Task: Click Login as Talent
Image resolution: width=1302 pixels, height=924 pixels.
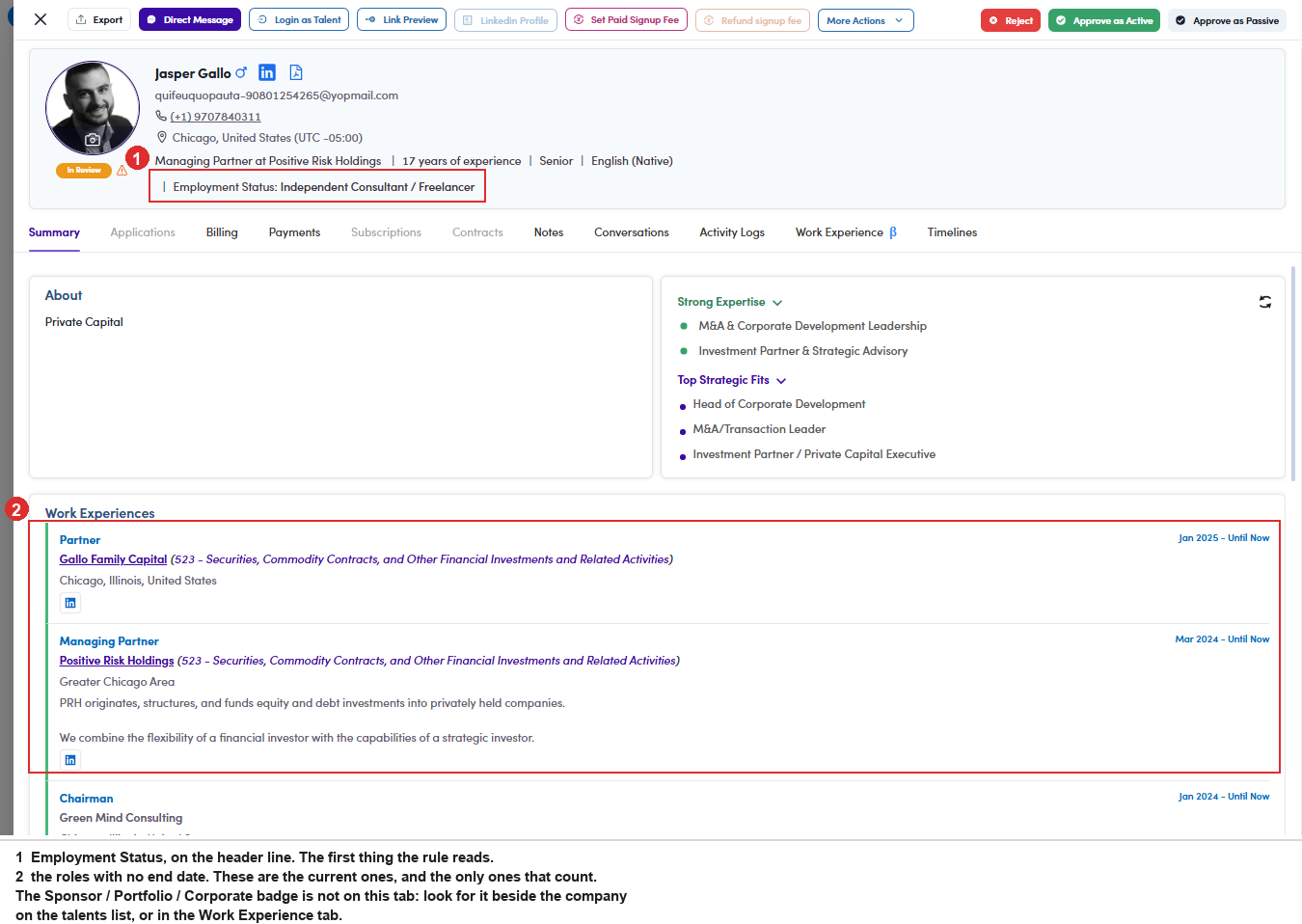Action: [299, 19]
